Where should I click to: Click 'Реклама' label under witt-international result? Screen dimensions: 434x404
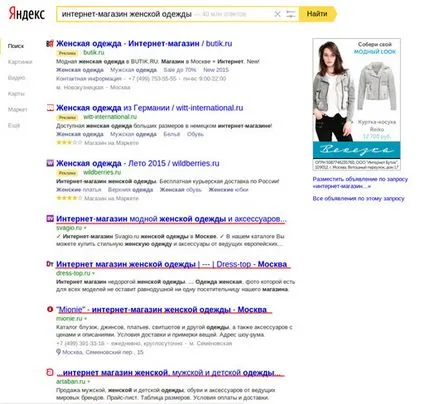(x=67, y=117)
